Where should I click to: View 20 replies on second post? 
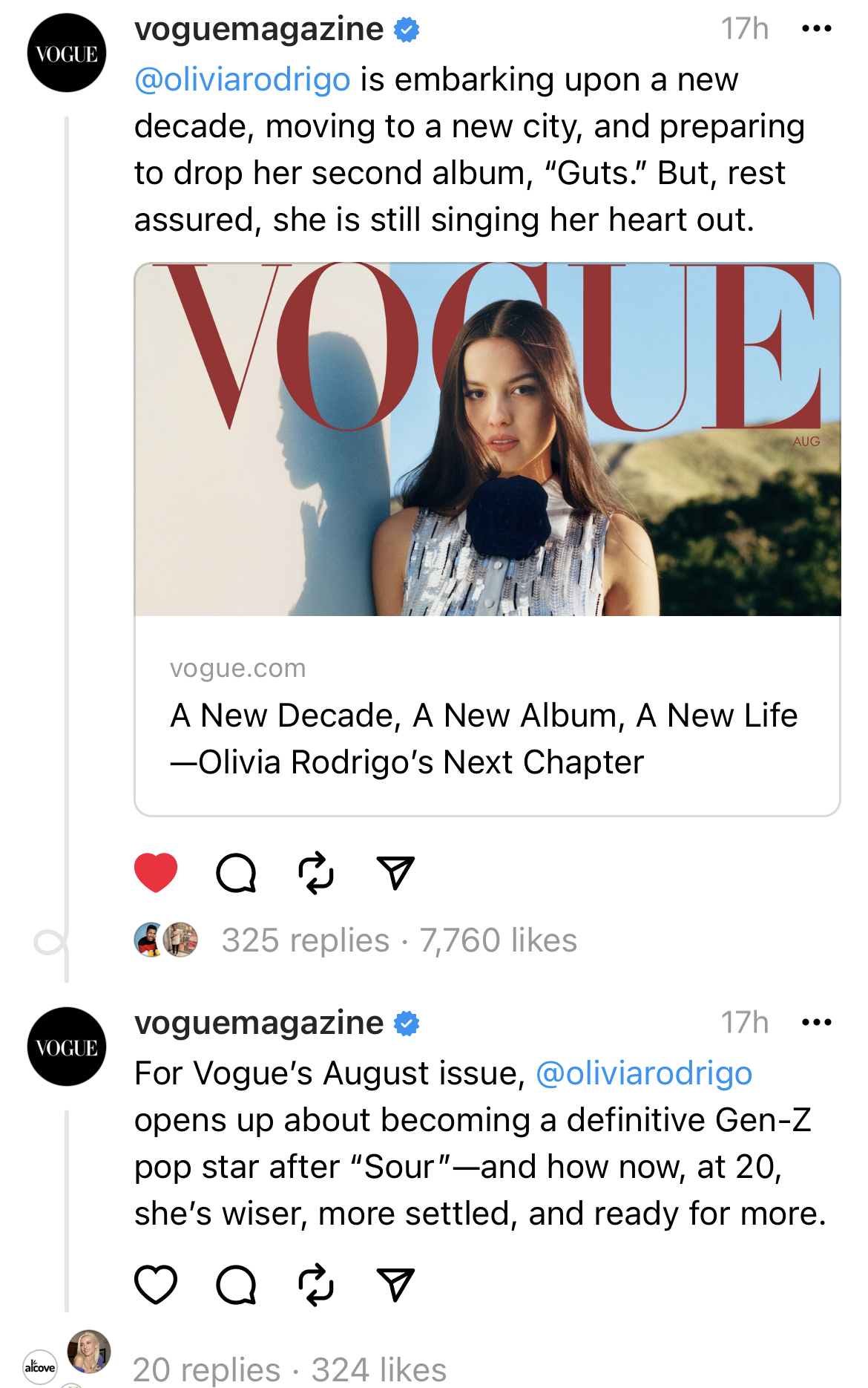[207, 1369]
